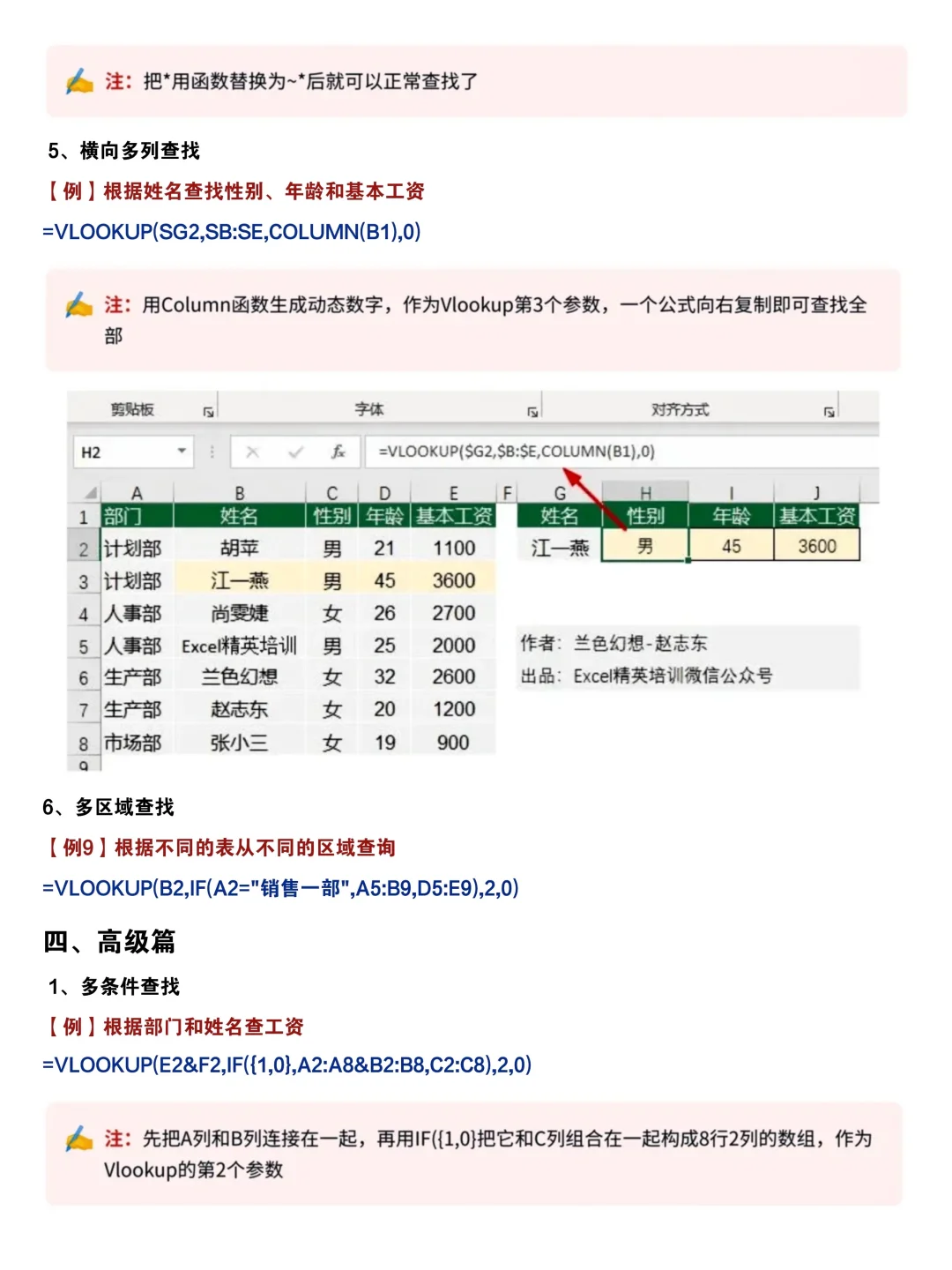This screenshot has height=1270, width=952.
Task: Select column A header
Action: click(x=137, y=493)
